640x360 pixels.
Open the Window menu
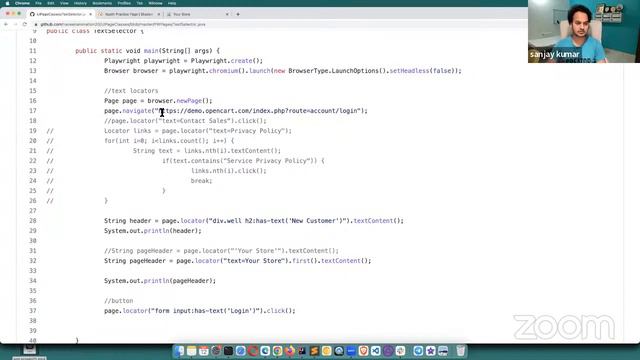[156, 3]
